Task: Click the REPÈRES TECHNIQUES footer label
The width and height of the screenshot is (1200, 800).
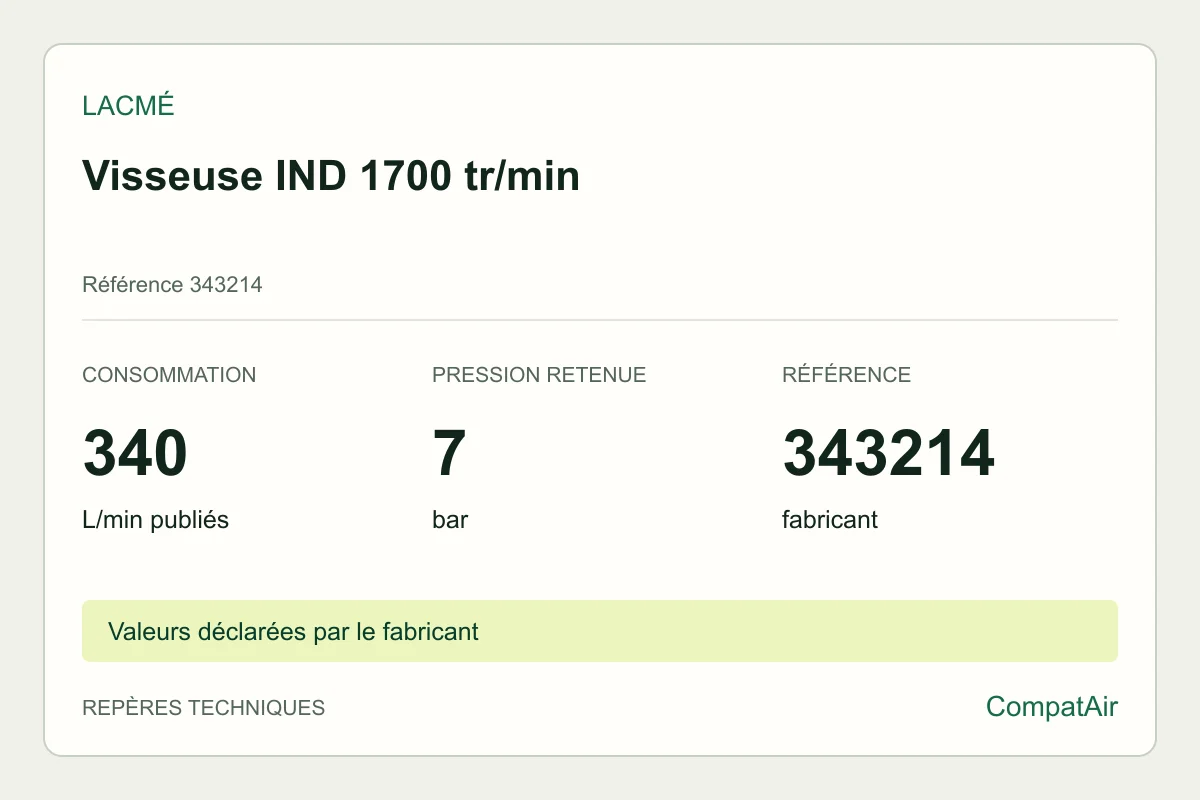Action: (203, 708)
